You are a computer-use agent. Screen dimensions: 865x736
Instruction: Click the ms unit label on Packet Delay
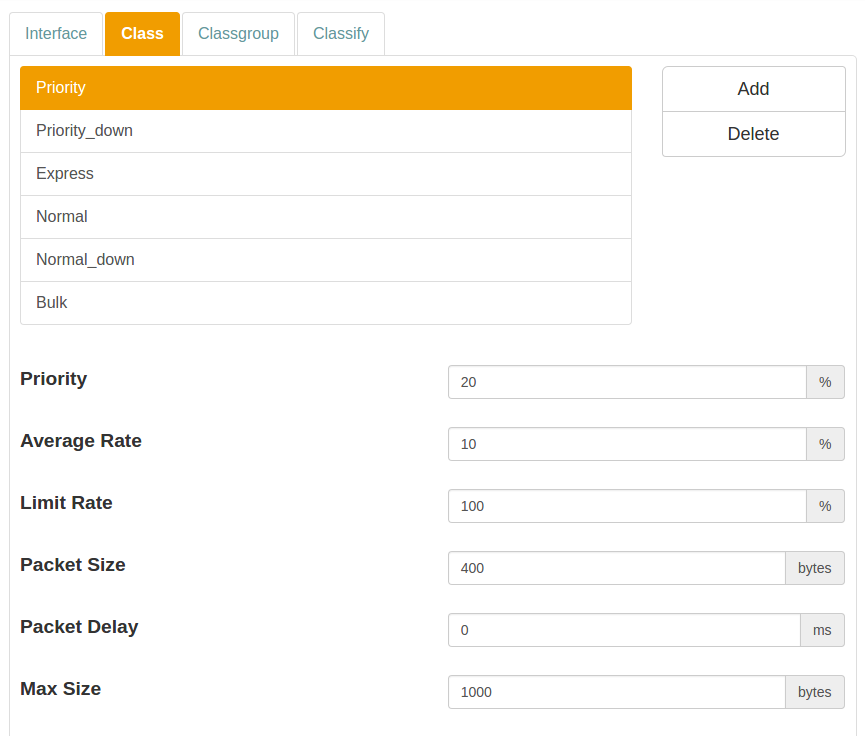pos(822,630)
